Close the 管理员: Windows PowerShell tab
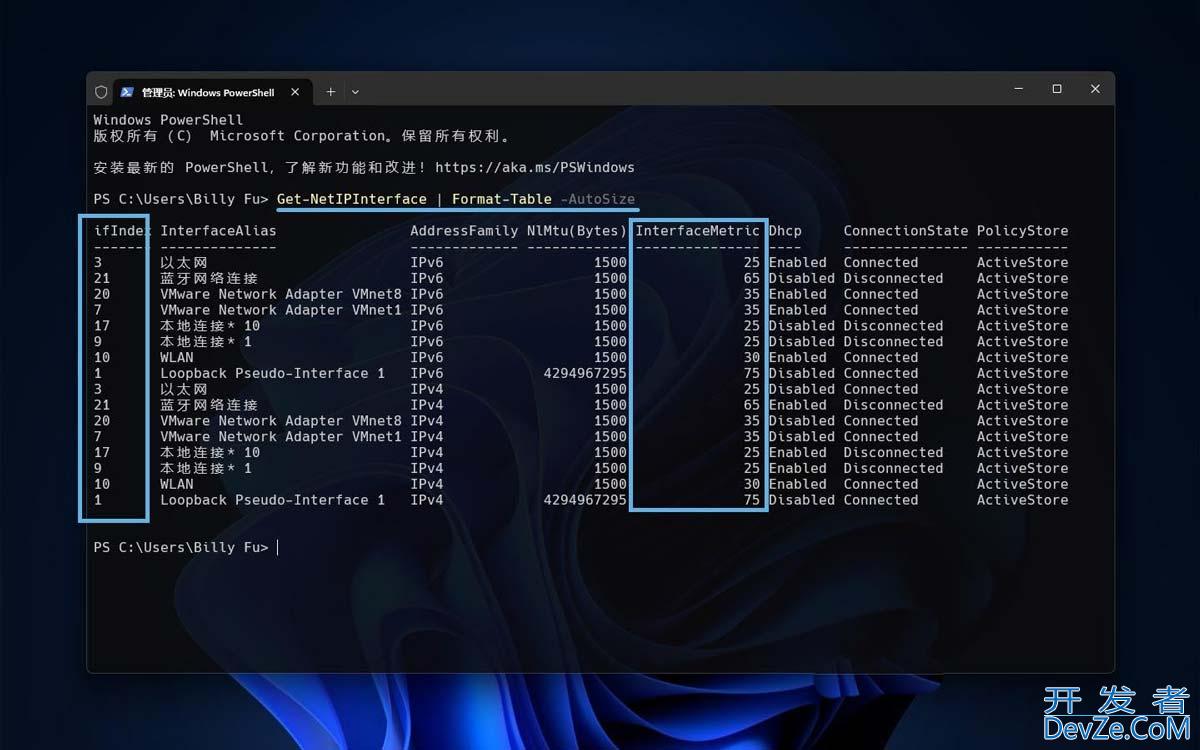This screenshot has height=750, width=1200. tap(295, 92)
